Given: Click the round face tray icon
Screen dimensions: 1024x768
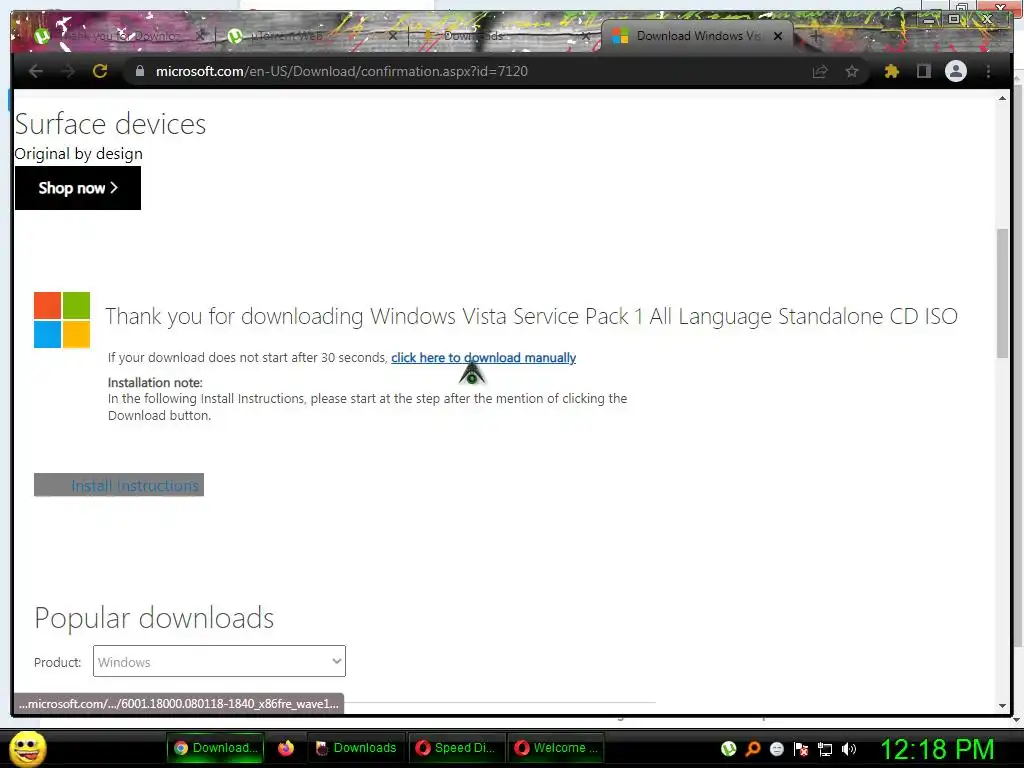Looking at the screenshot, I should 776,749.
